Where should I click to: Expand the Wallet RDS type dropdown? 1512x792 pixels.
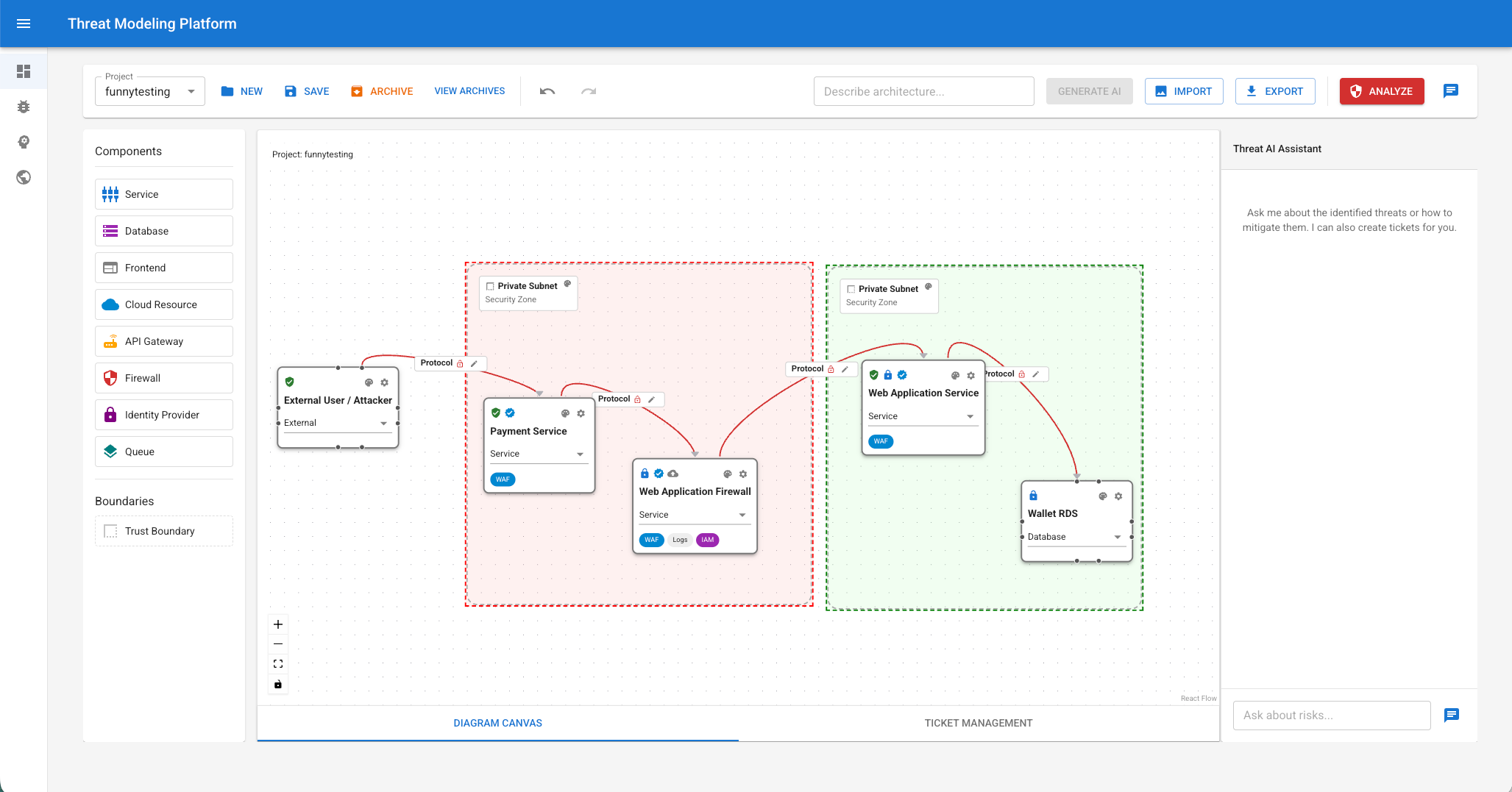(1117, 537)
